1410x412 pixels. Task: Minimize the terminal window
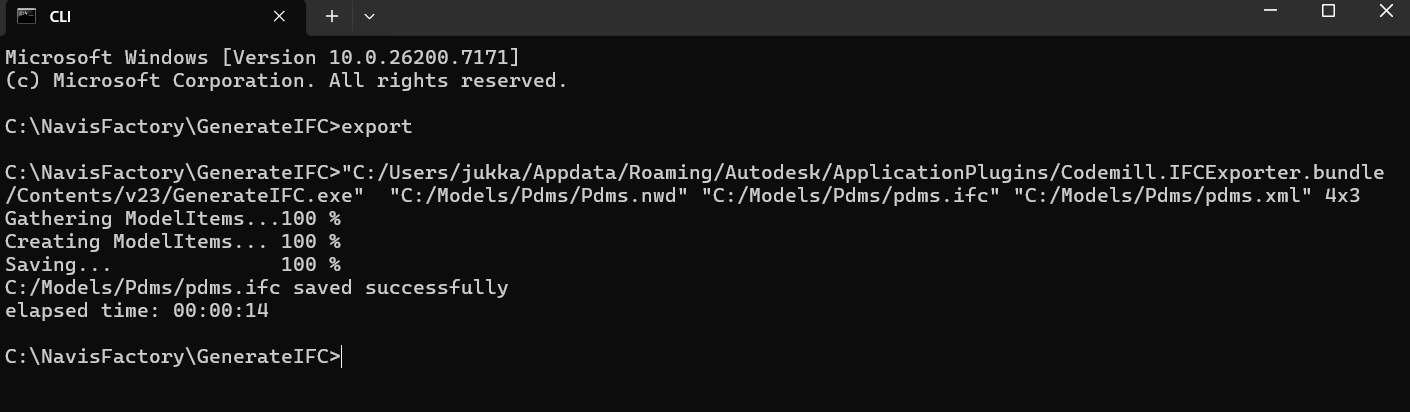[1270, 12]
